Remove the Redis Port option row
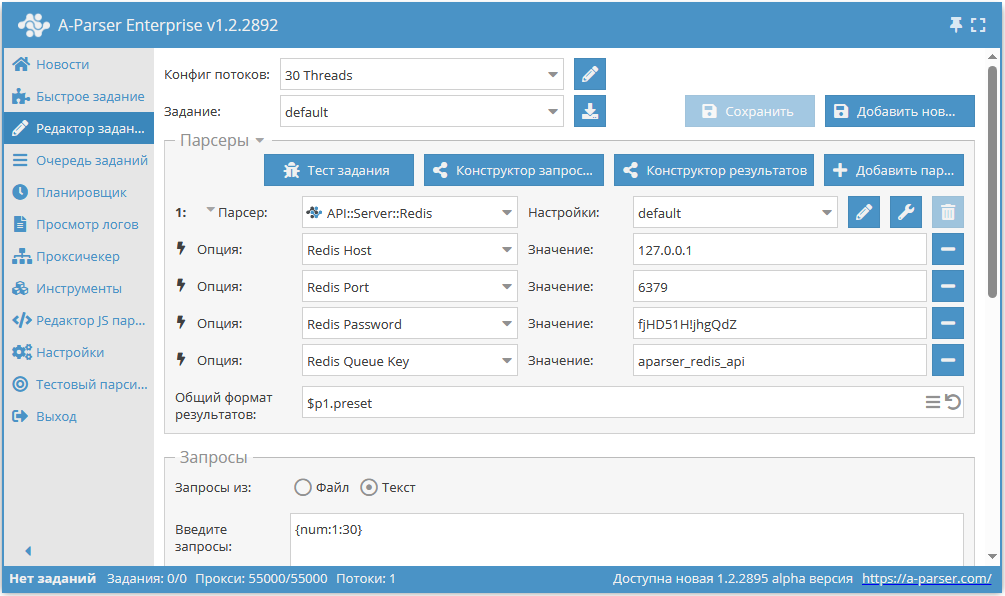This screenshot has height=596, width=1005. click(x=948, y=286)
